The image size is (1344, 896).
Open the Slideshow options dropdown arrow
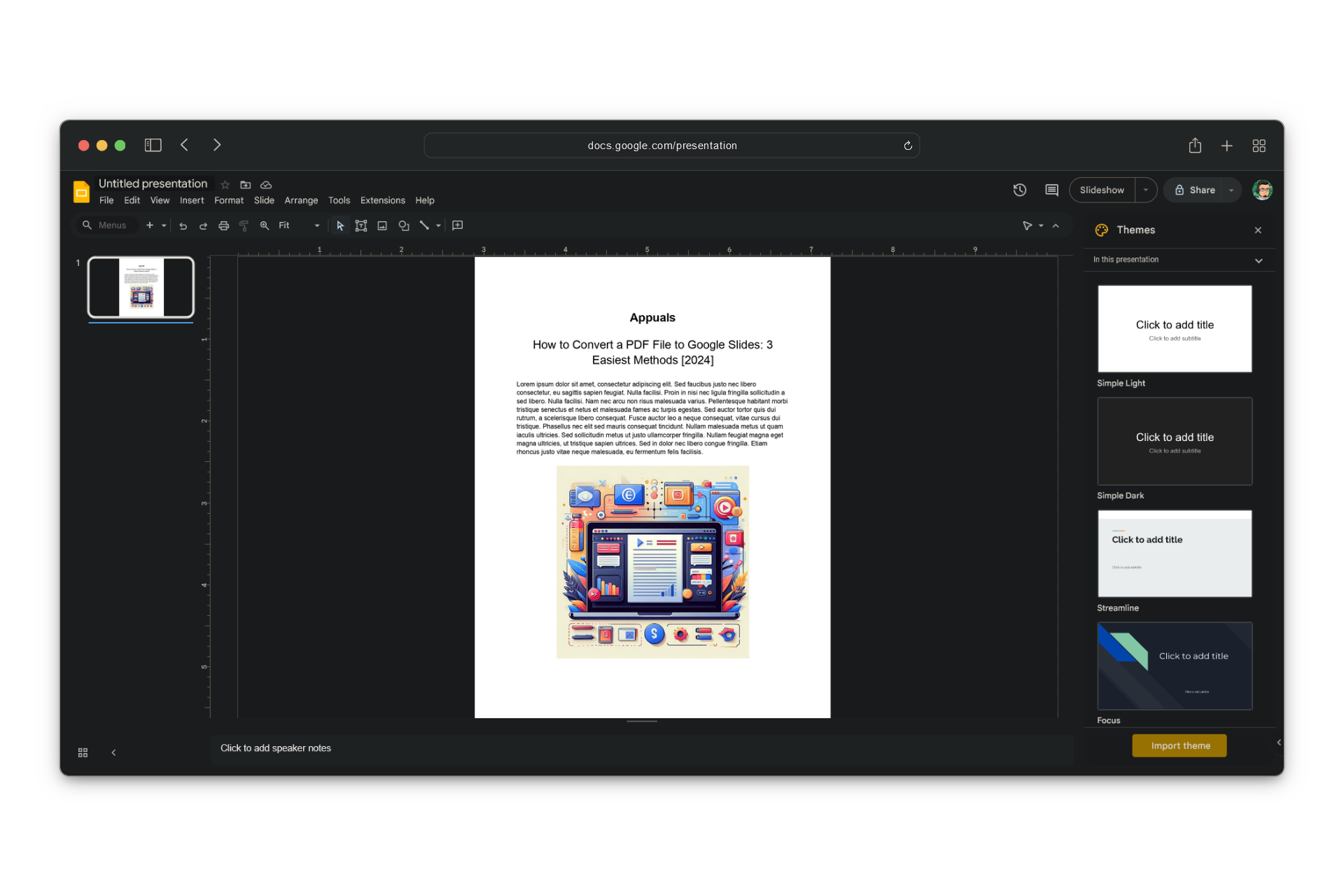1146,190
